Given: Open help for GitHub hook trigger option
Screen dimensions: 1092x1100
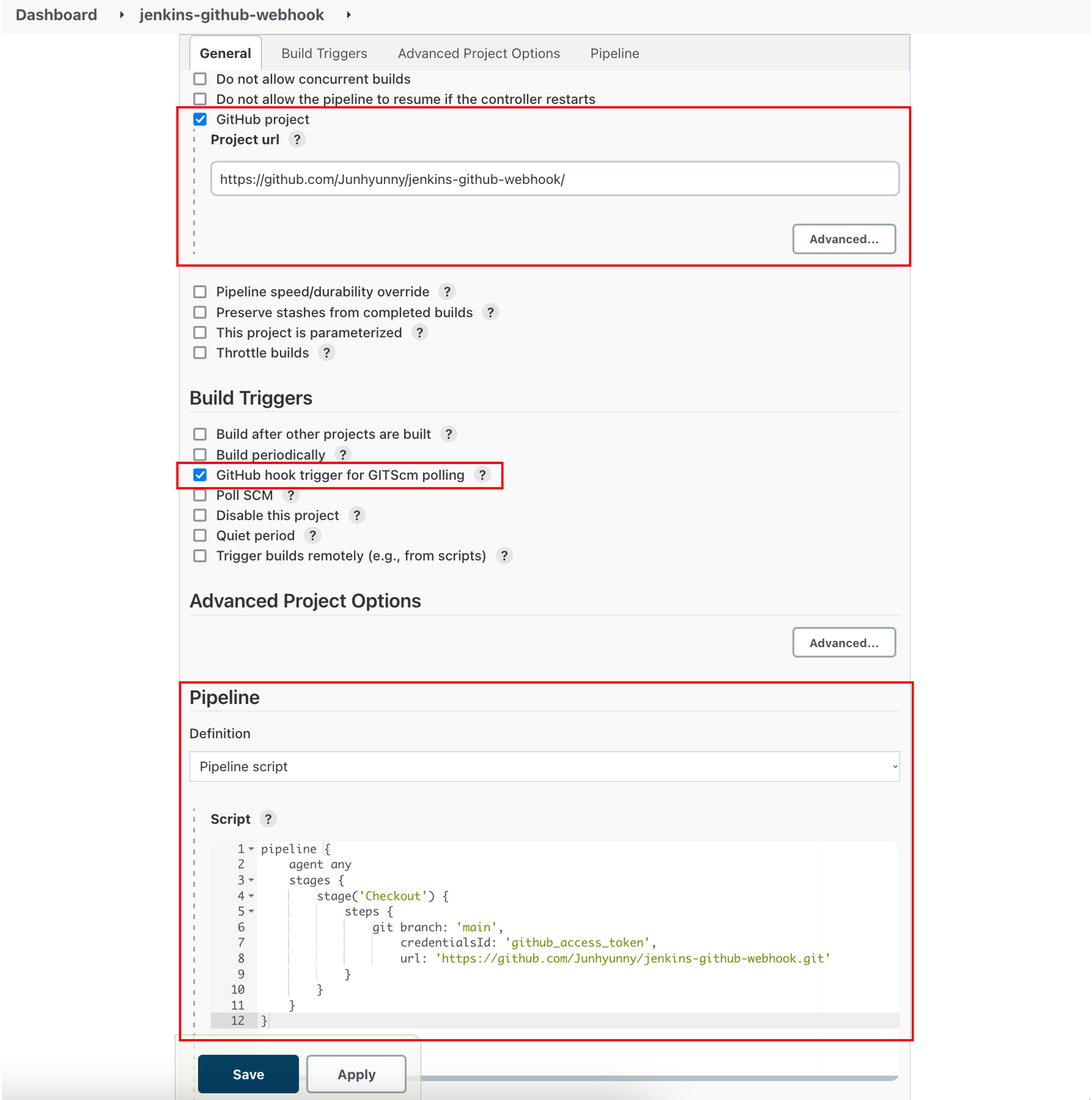Looking at the screenshot, I should tap(482, 475).
